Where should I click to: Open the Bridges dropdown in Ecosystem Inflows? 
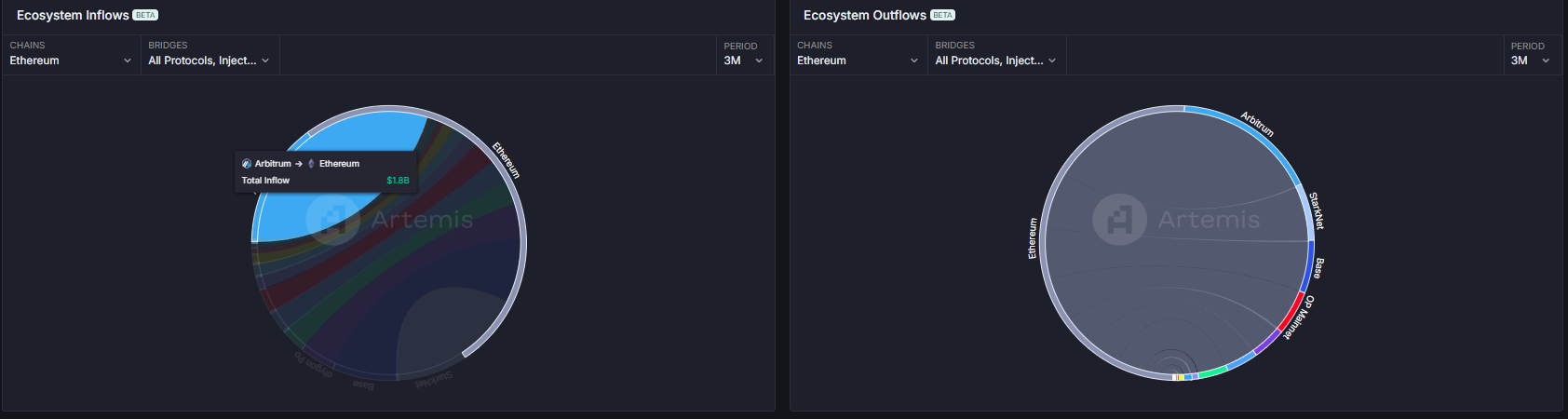210,54
